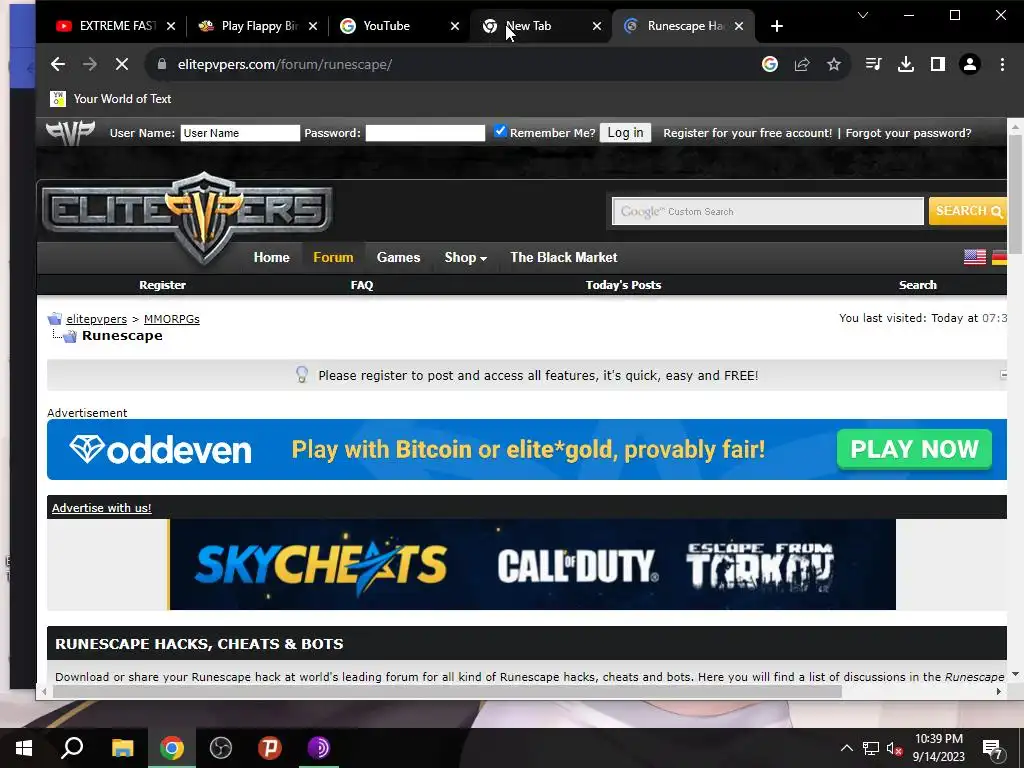Open the notification center icon
Viewport: 1024px width, 768px height.
993,749
